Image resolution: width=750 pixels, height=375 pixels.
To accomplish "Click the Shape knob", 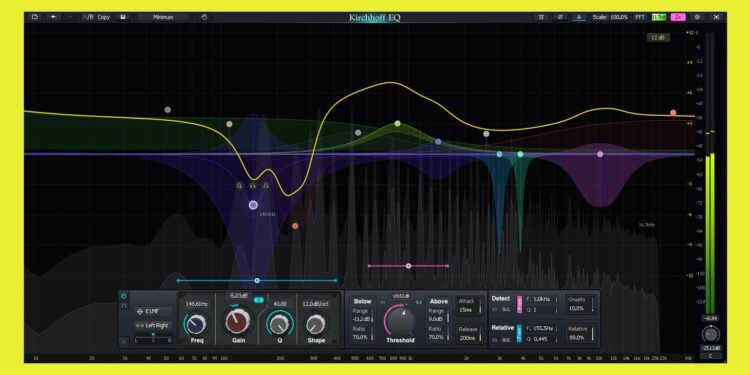I will tap(315, 324).
